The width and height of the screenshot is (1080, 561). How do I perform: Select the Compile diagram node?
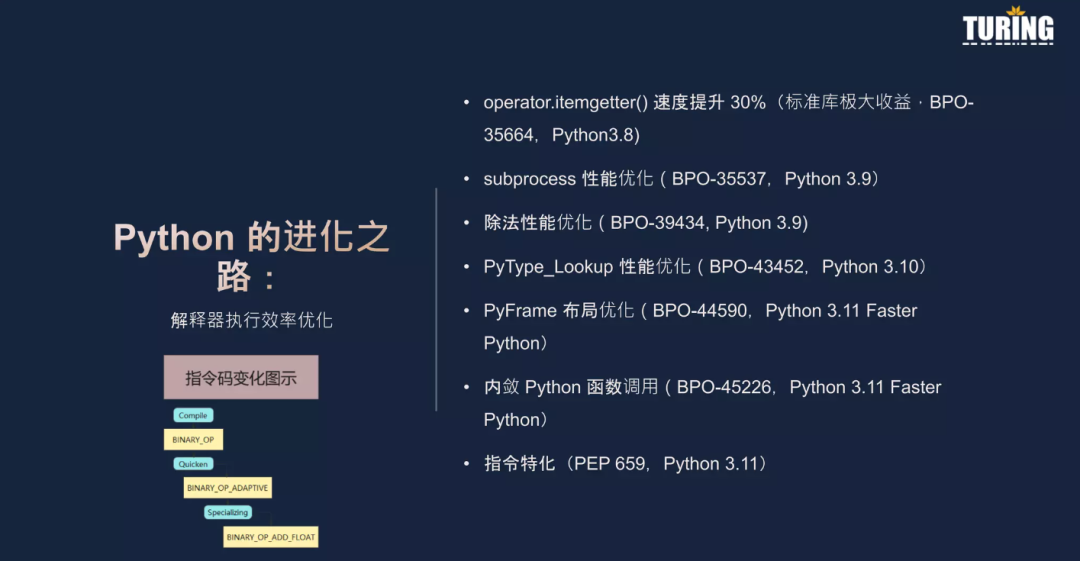(x=193, y=416)
